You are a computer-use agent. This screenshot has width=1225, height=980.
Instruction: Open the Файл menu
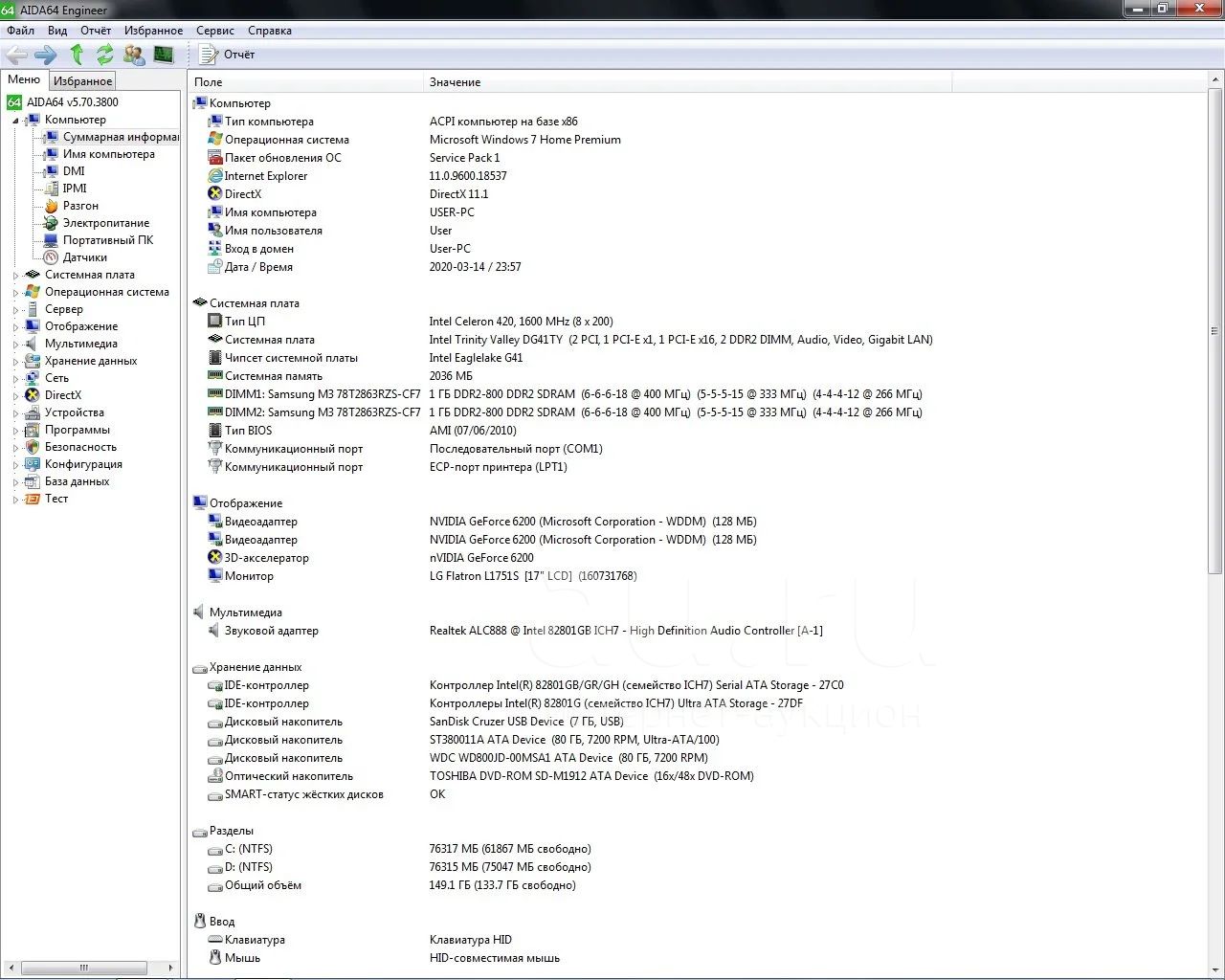20,31
